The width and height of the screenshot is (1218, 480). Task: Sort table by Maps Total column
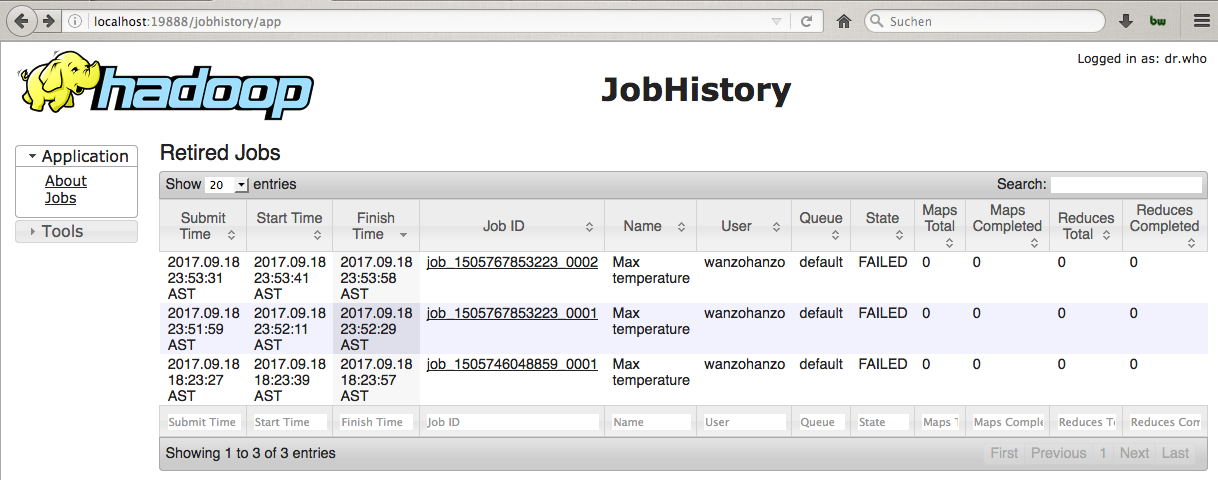point(940,226)
